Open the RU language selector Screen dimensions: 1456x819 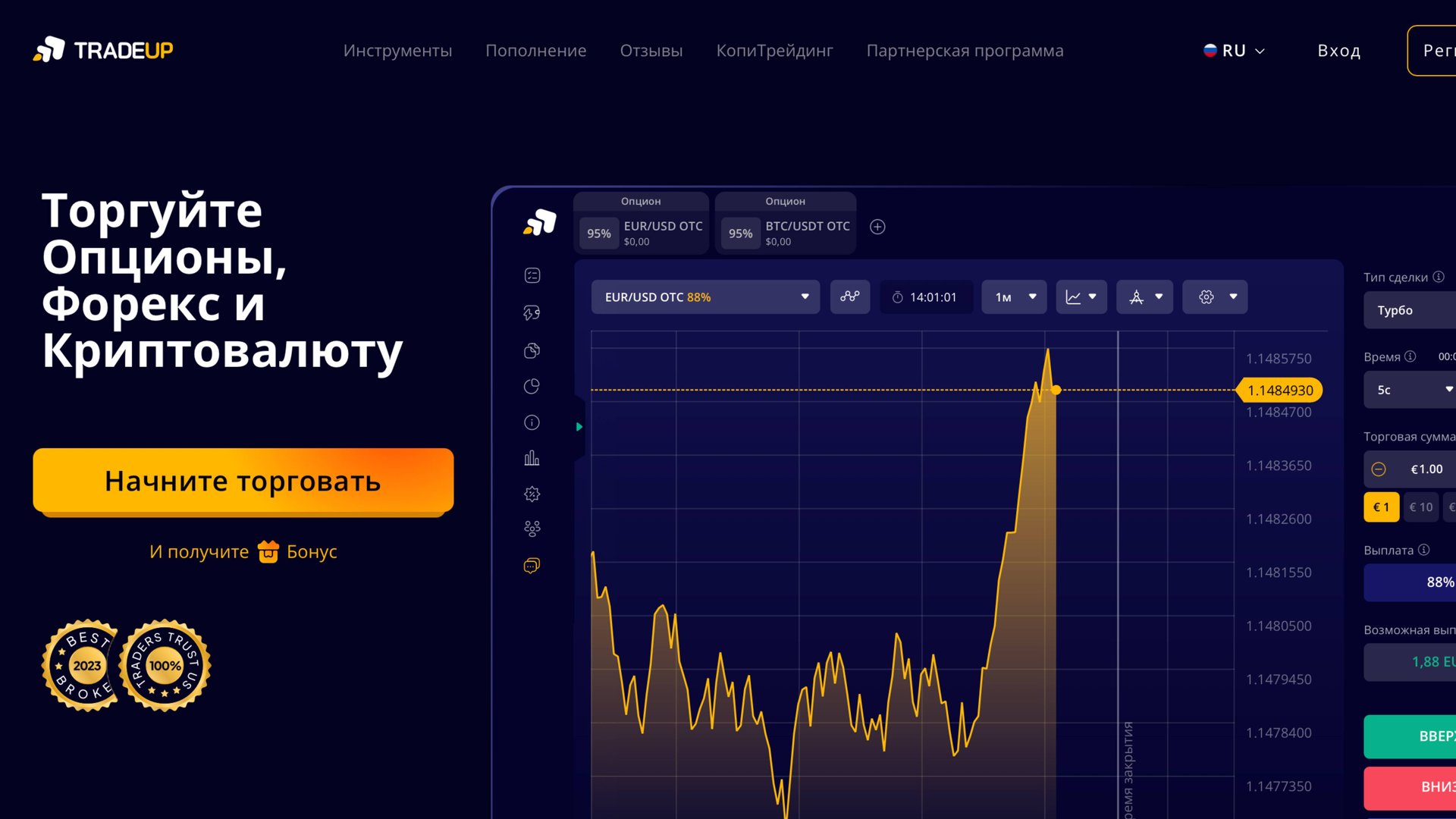click(x=1234, y=51)
